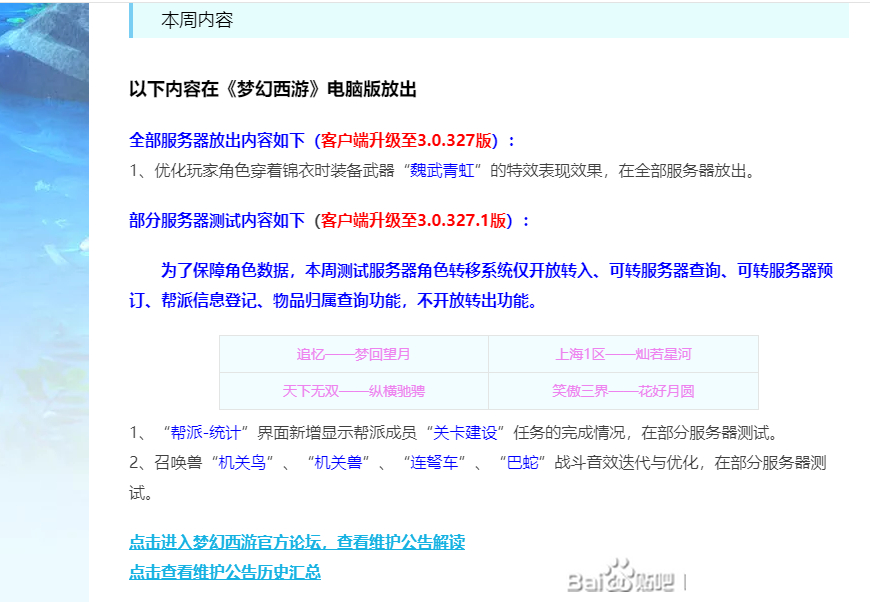Select the server cell 追忆——梦回望月

click(353, 354)
